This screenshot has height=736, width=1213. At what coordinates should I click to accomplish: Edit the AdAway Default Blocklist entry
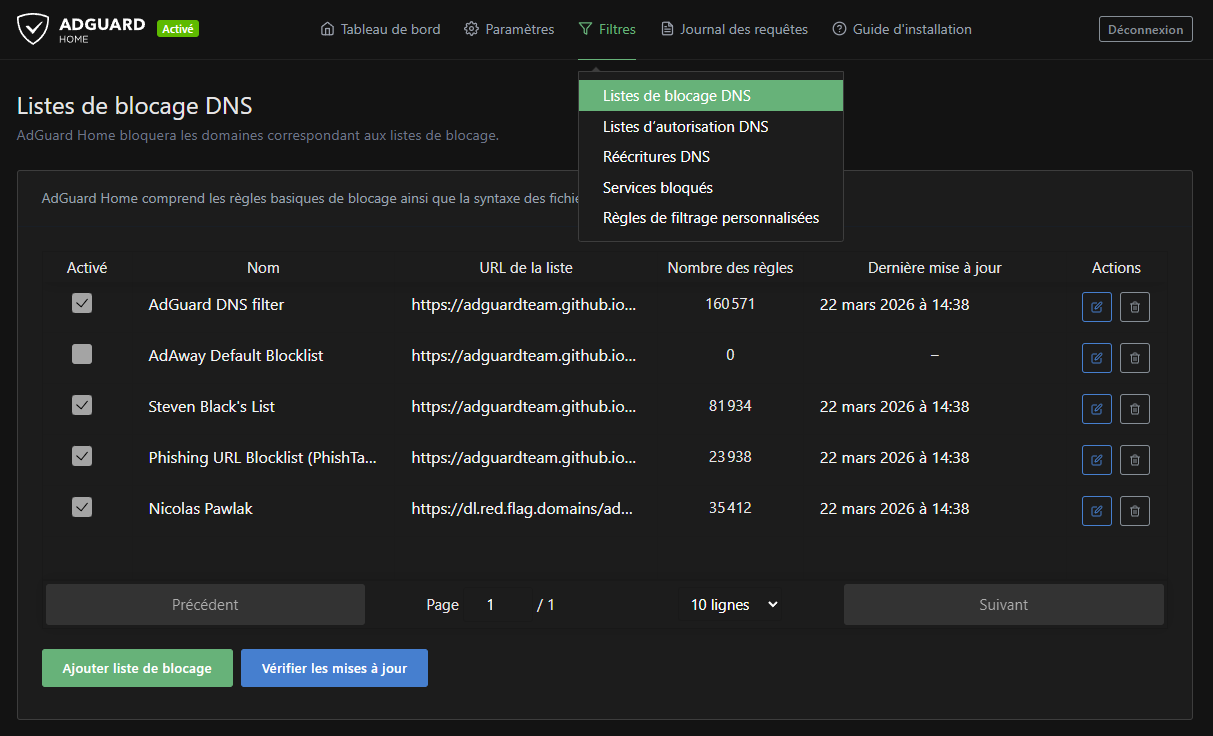[1097, 358]
